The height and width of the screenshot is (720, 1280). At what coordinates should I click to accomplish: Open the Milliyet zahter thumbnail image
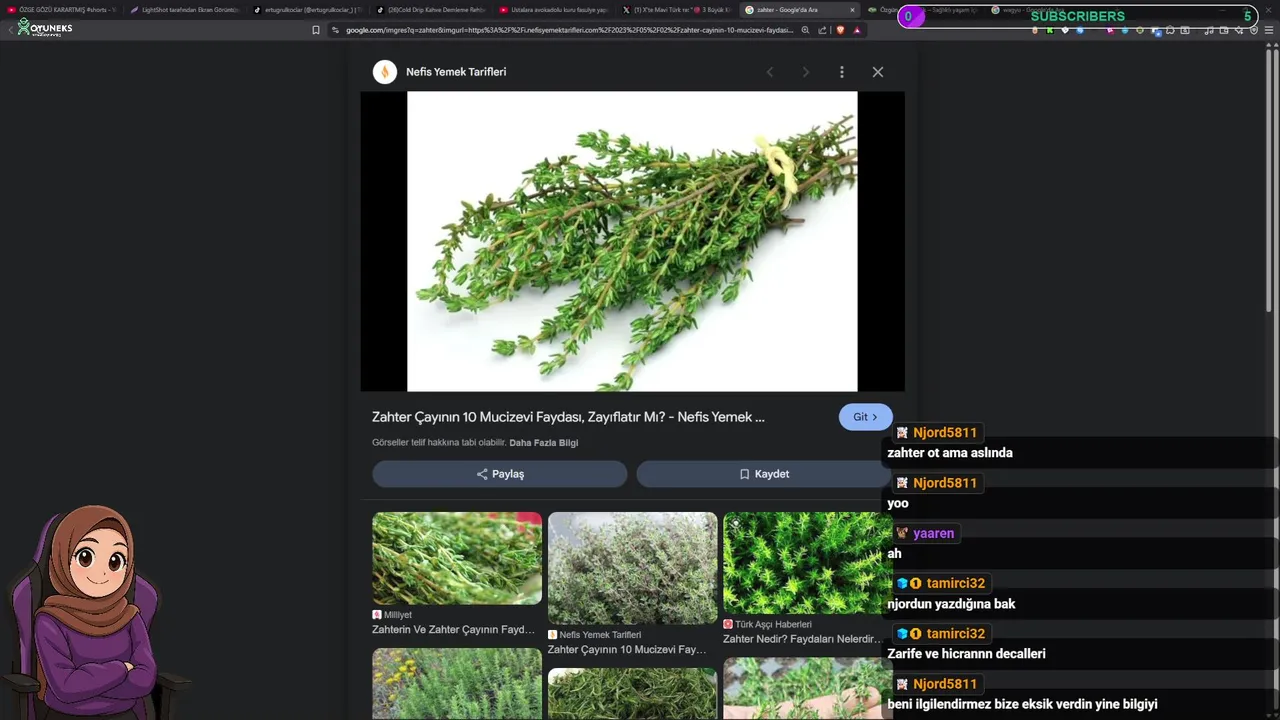point(457,558)
